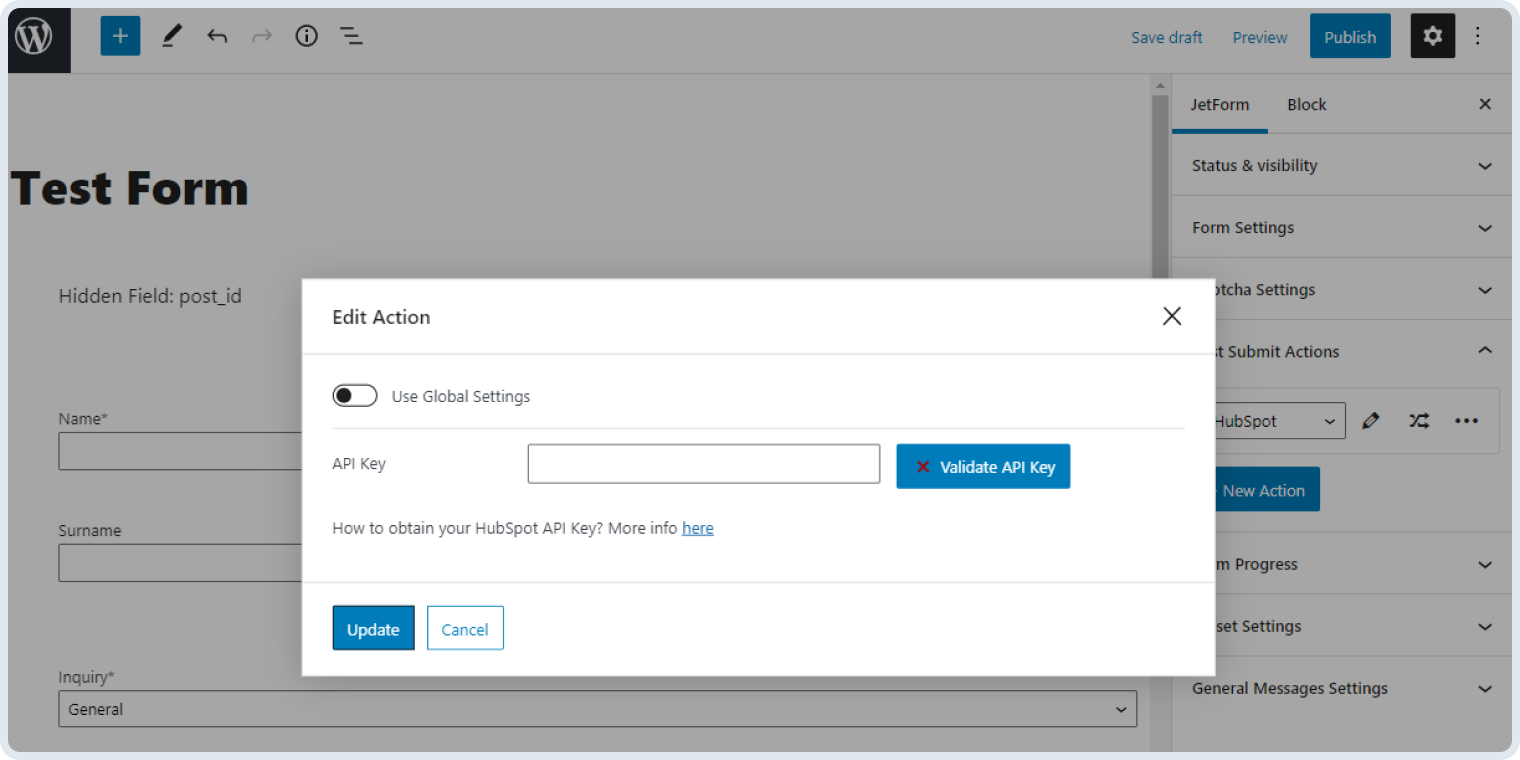Open the block inserter with the plus icon

120,35
